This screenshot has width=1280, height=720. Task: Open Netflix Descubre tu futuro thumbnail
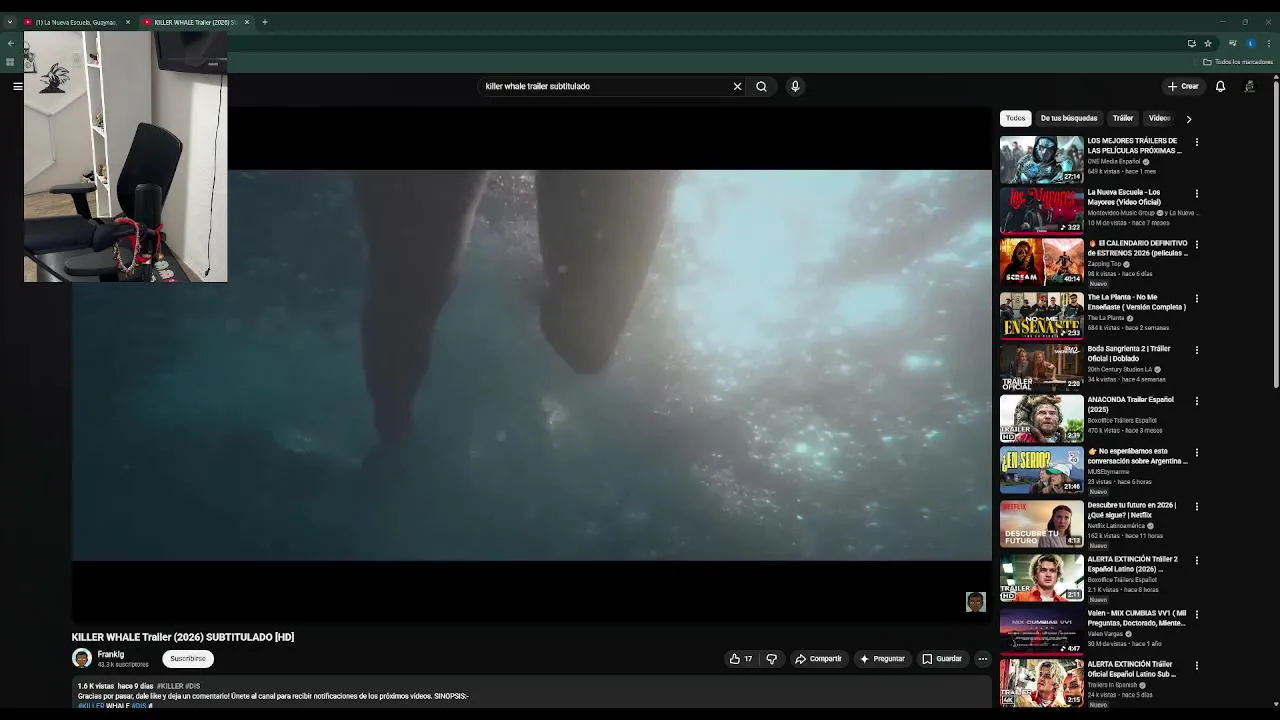[x=1042, y=524]
